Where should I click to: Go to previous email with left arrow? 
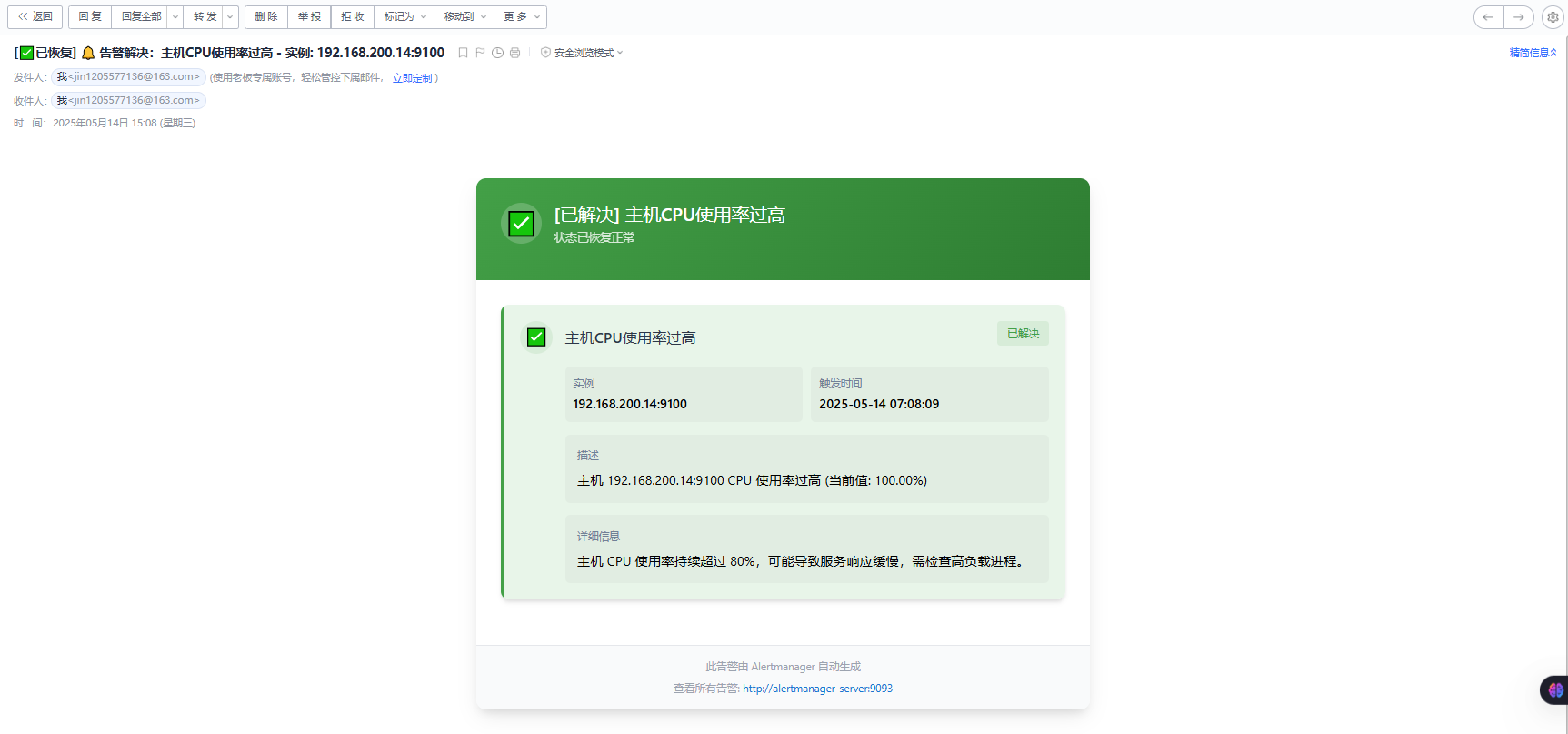(1488, 17)
